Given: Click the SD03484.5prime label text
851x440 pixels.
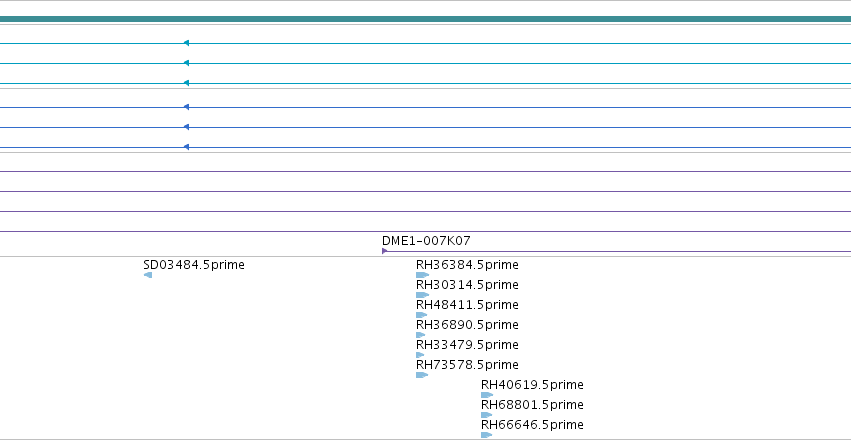Looking at the screenshot, I should pos(194,265).
